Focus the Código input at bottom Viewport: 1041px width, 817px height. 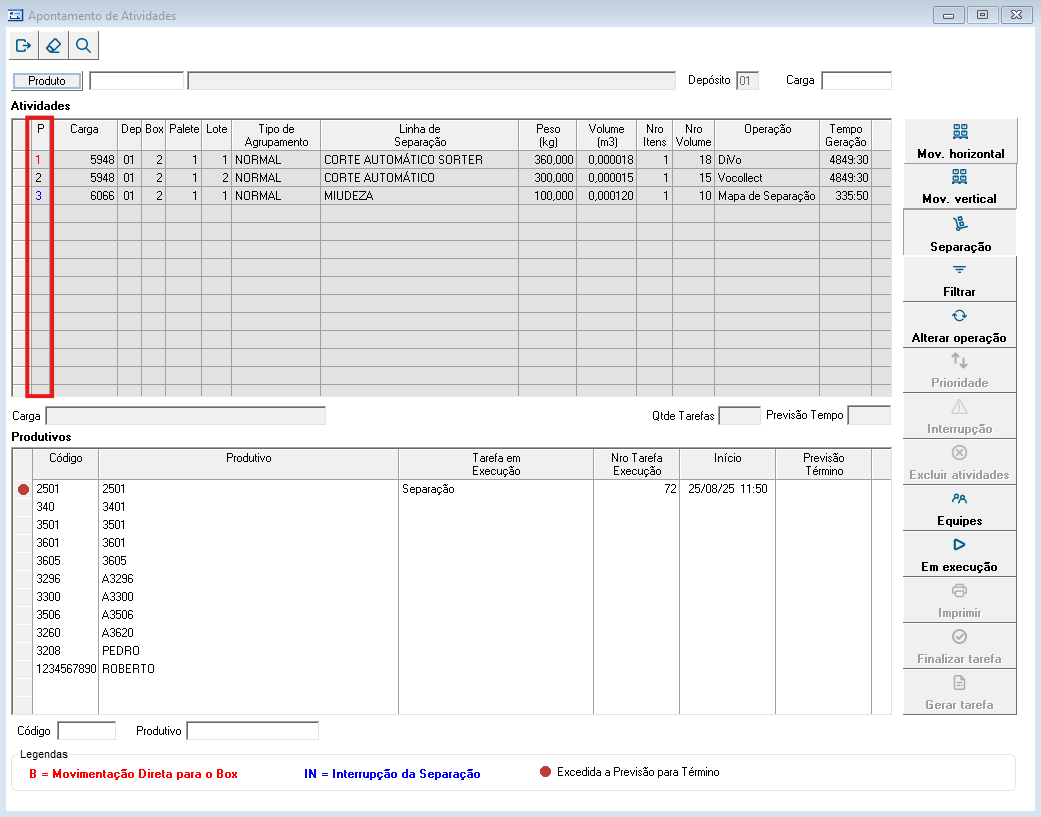(87, 731)
